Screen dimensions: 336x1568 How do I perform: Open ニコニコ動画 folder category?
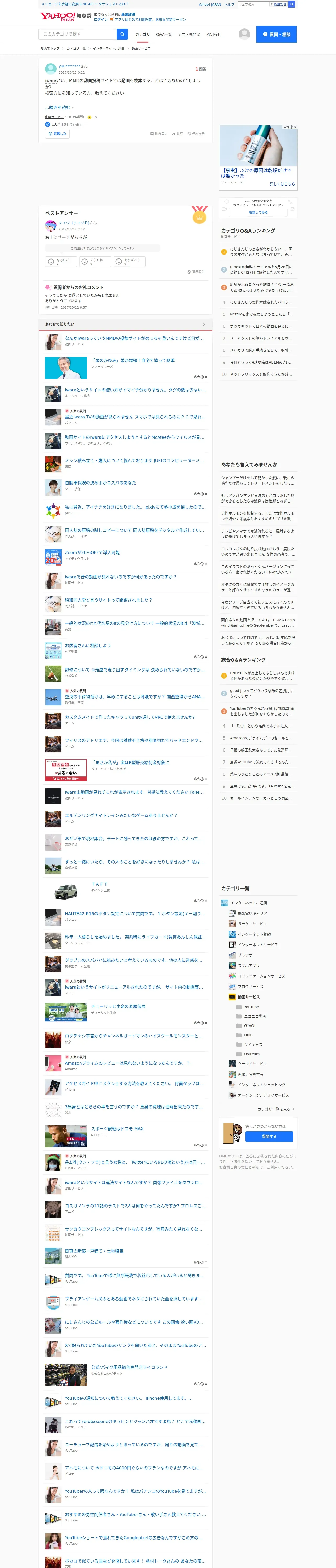(x=251, y=1017)
